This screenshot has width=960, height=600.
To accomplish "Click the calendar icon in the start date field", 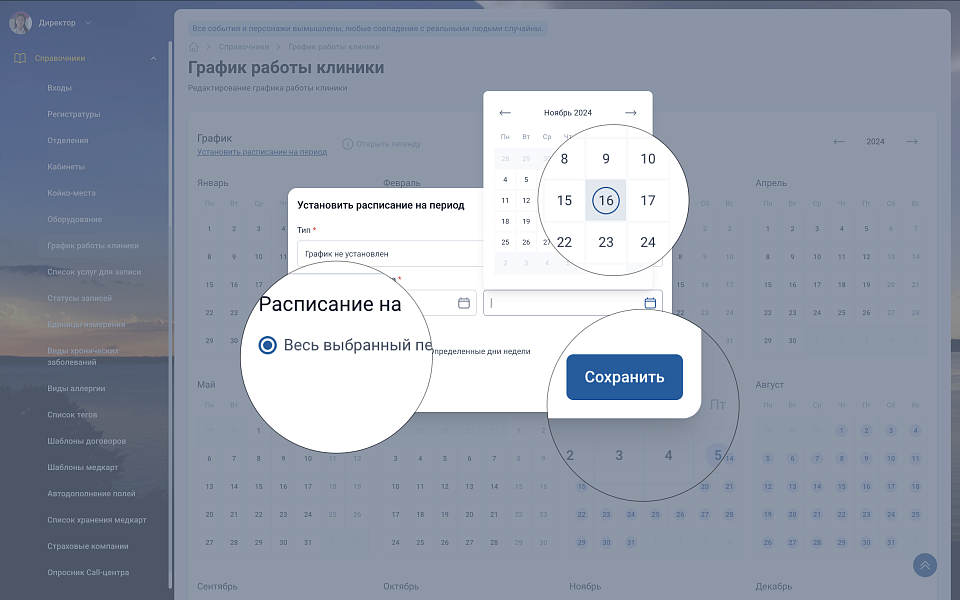I will (x=463, y=303).
